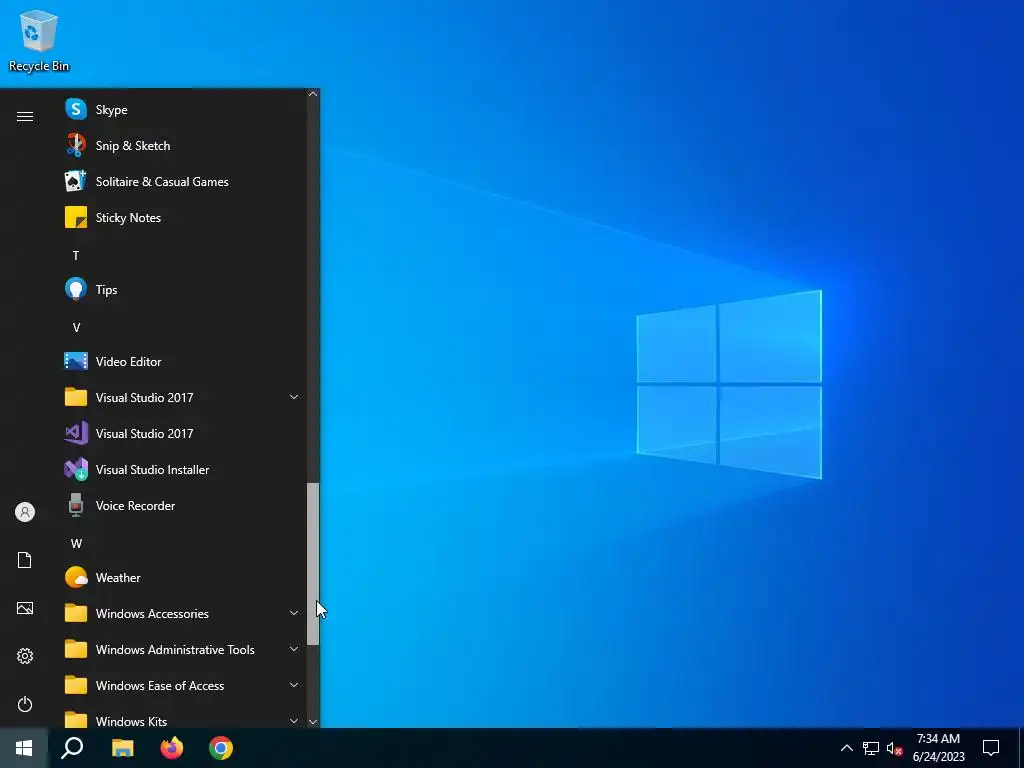Open Action Center notifications
Viewport: 1024px width, 768px height.
point(991,748)
